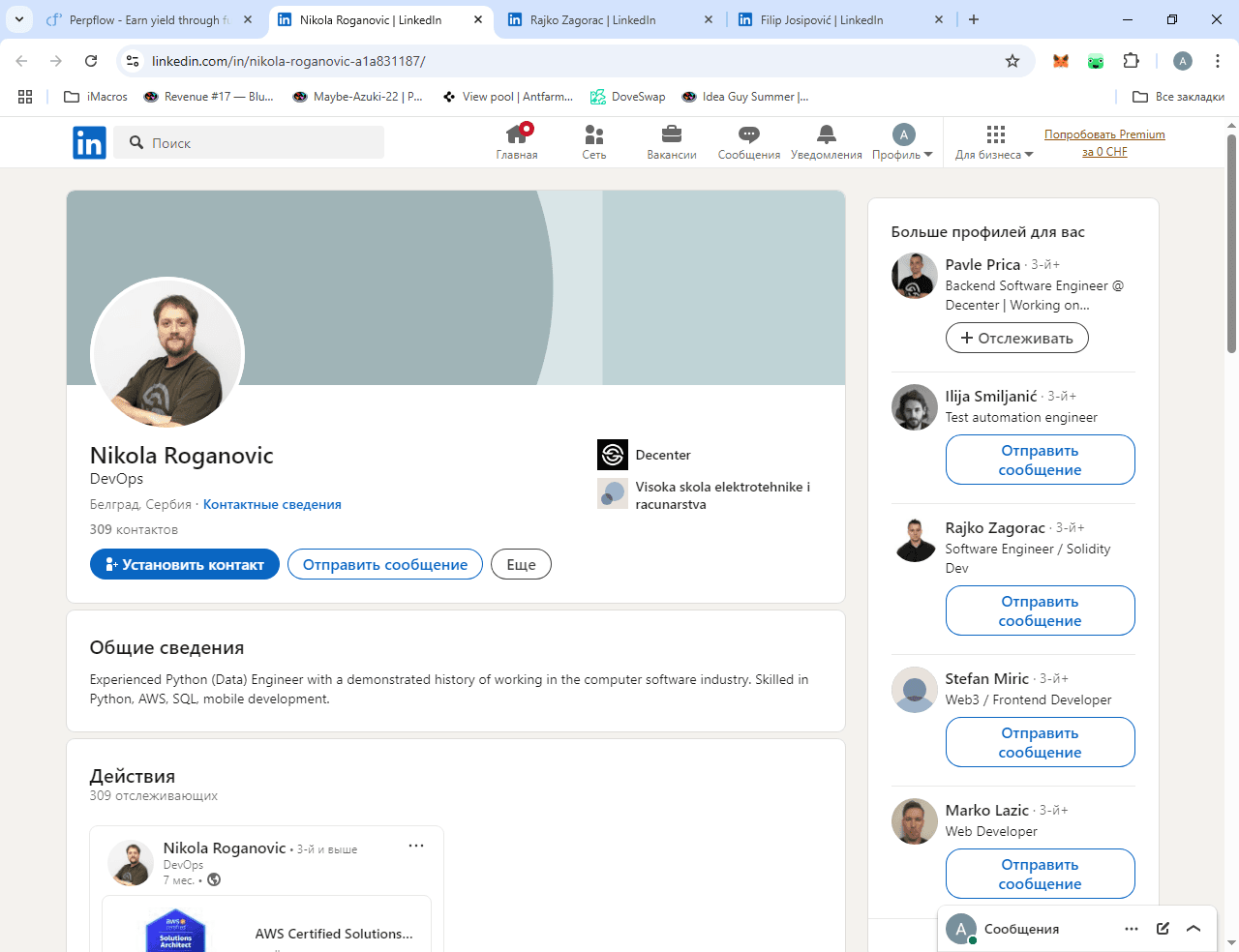The width and height of the screenshot is (1239, 952).
Task: Click the Установить контакт button
Action: 185,565
